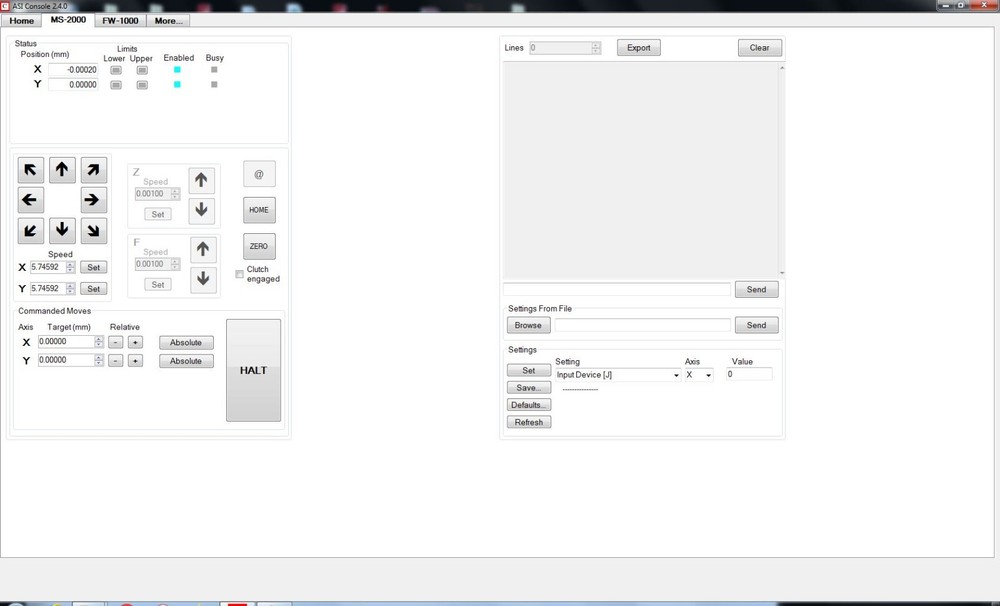Screen dimensions: 1000x606
Task: Click the @ button
Action: tap(259, 174)
